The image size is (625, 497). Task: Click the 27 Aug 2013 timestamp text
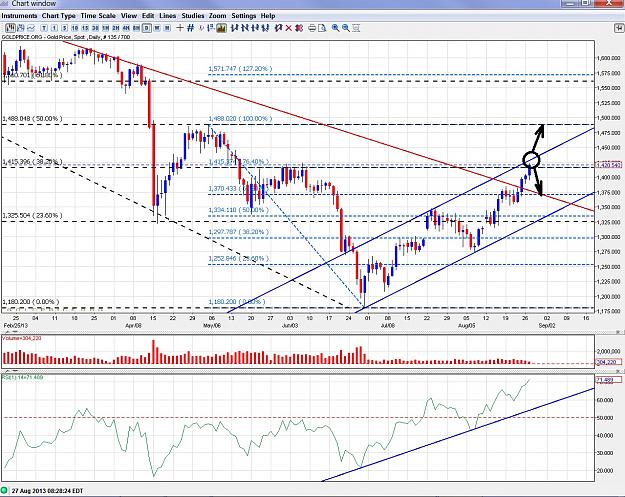pos(47,491)
